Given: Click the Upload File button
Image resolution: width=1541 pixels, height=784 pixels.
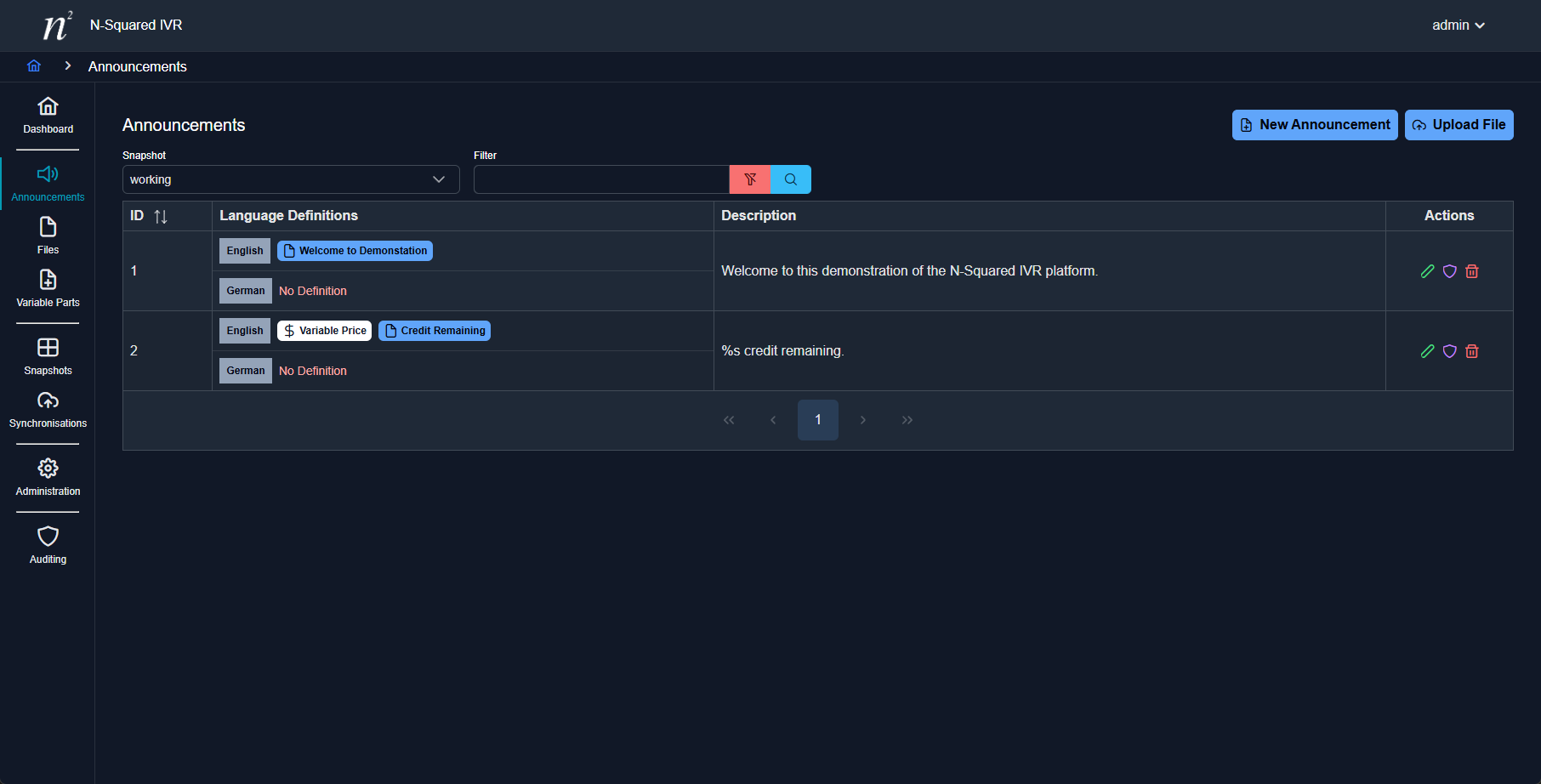Looking at the screenshot, I should coord(1458,125).
